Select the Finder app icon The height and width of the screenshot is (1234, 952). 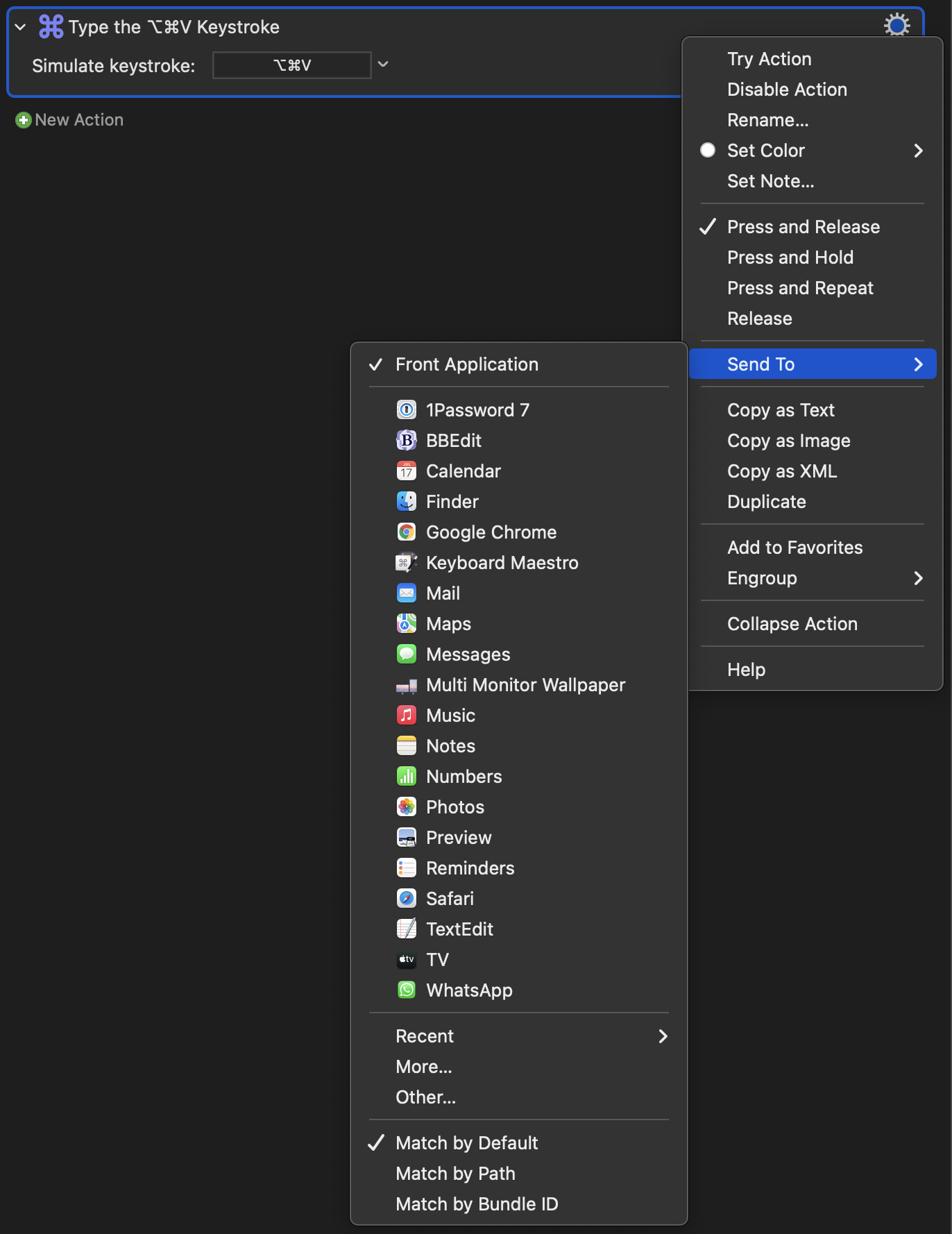[x=407, y=501]
